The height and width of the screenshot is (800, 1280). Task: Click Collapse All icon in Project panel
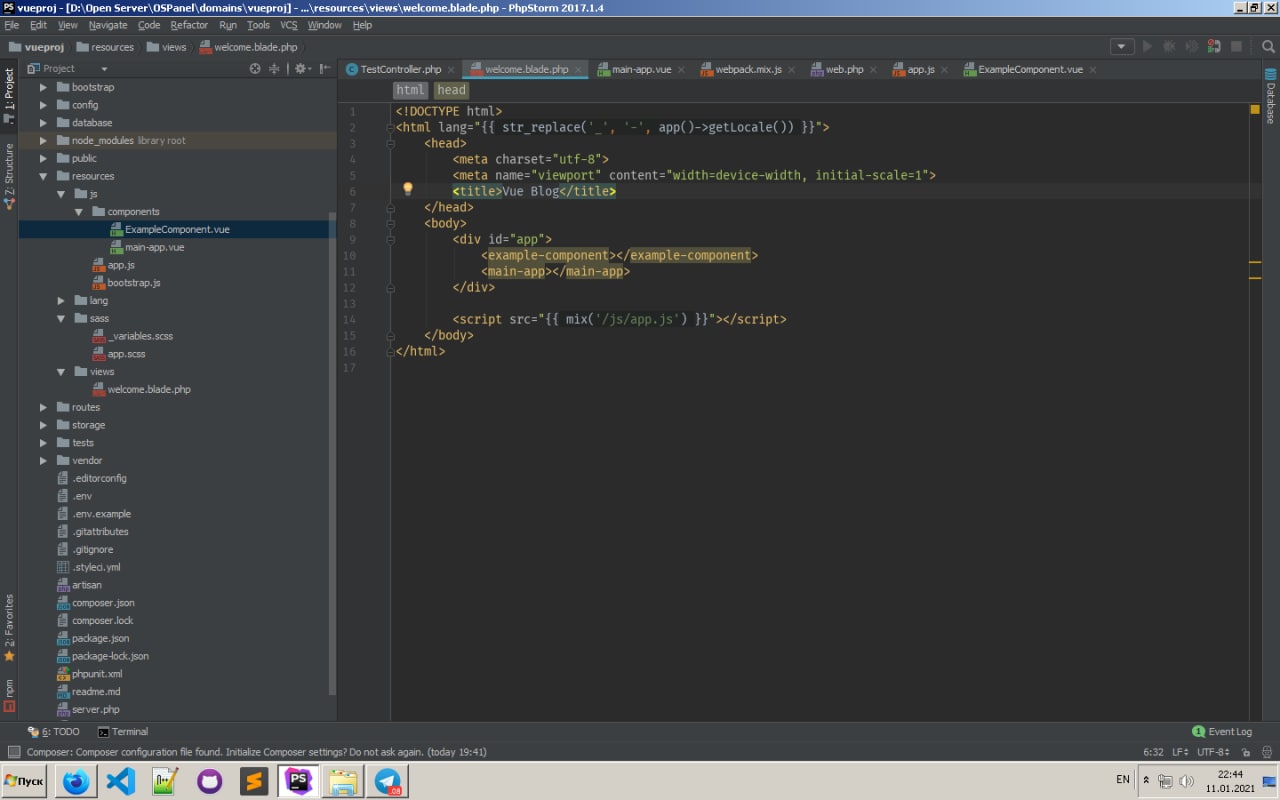click(276, 68)
